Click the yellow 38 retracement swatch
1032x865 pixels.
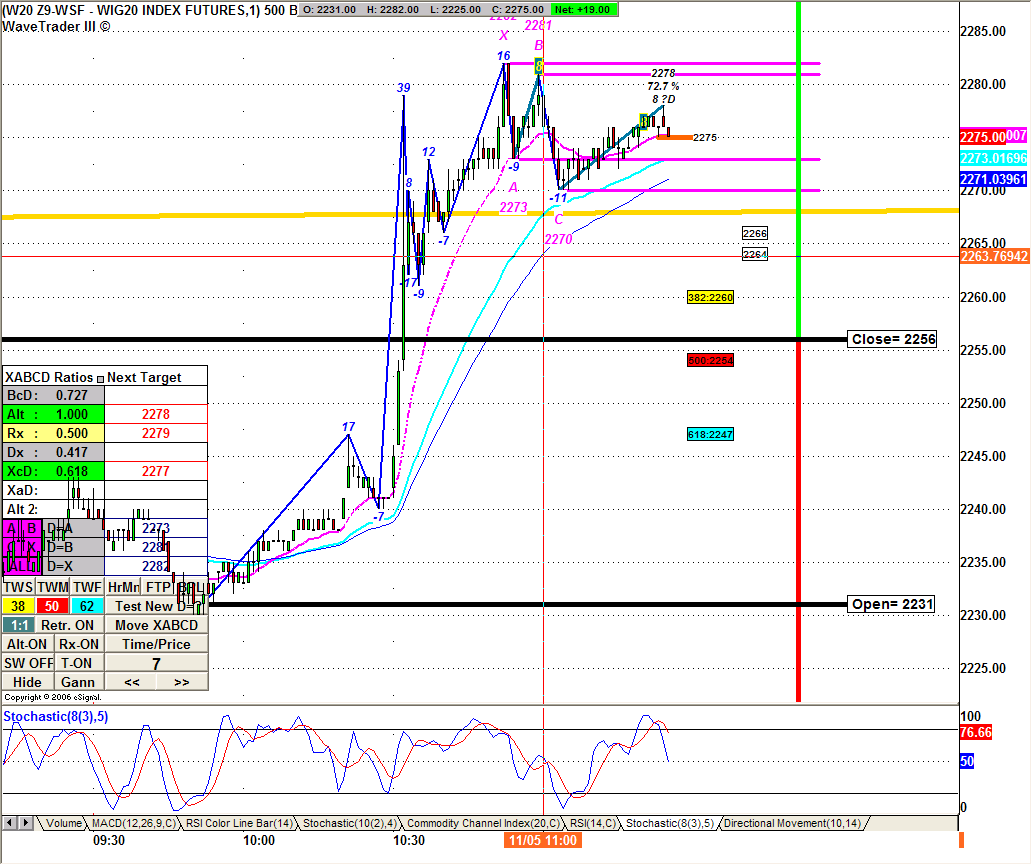click(18, 606)
